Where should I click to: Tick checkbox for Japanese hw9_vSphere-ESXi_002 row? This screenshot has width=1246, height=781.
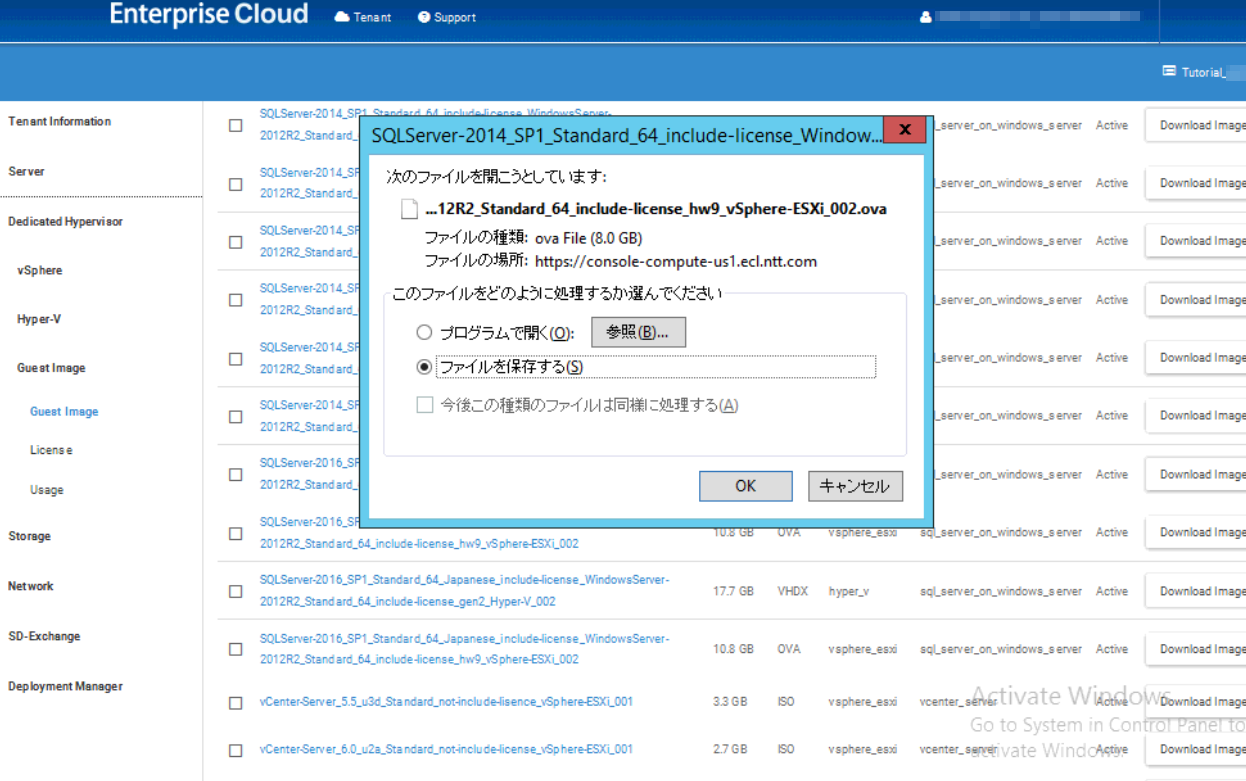pyautogui.click(x=235, y=649)
